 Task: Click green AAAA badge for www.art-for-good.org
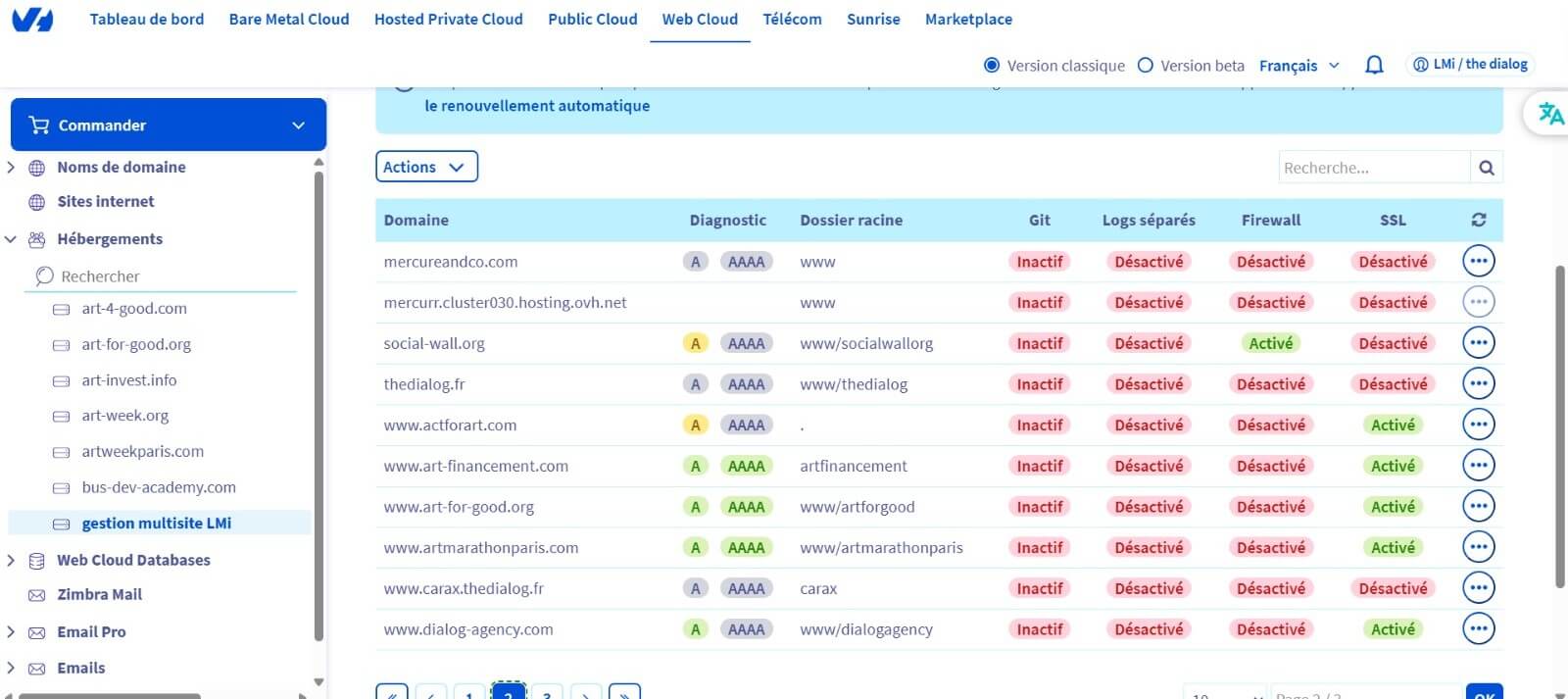click(x=746, y=507)
